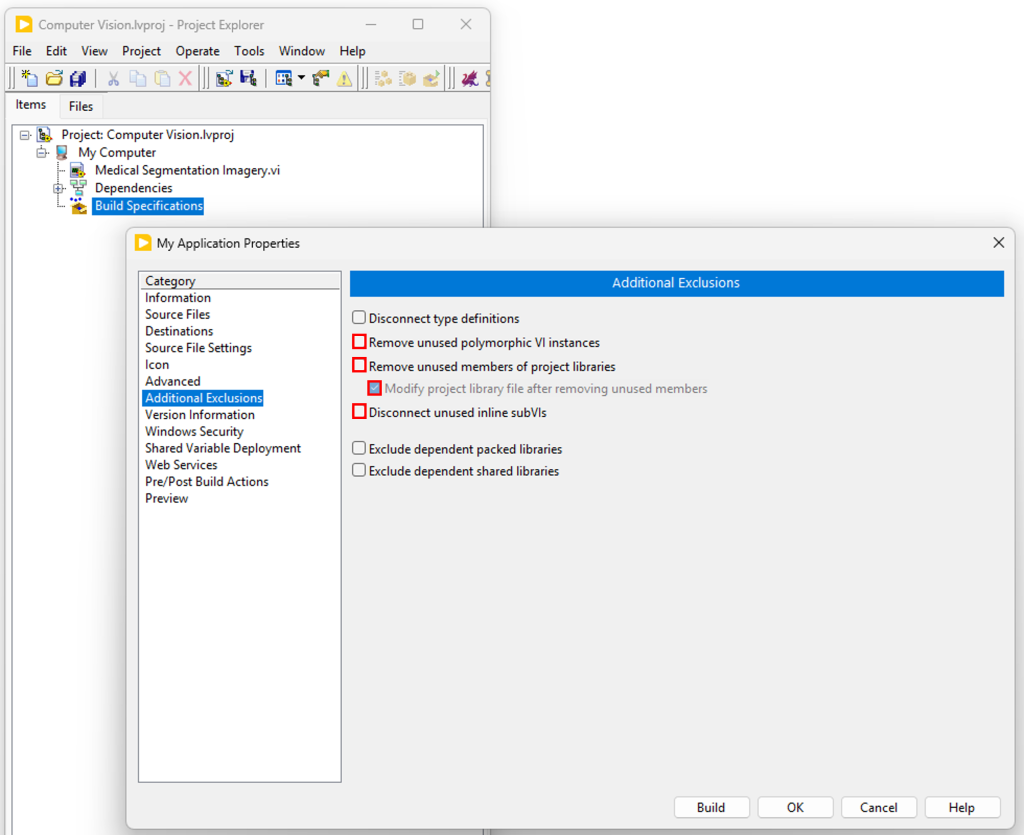Open the View menu
Viewport: 1024px width, 835px height.
(94, 51)
